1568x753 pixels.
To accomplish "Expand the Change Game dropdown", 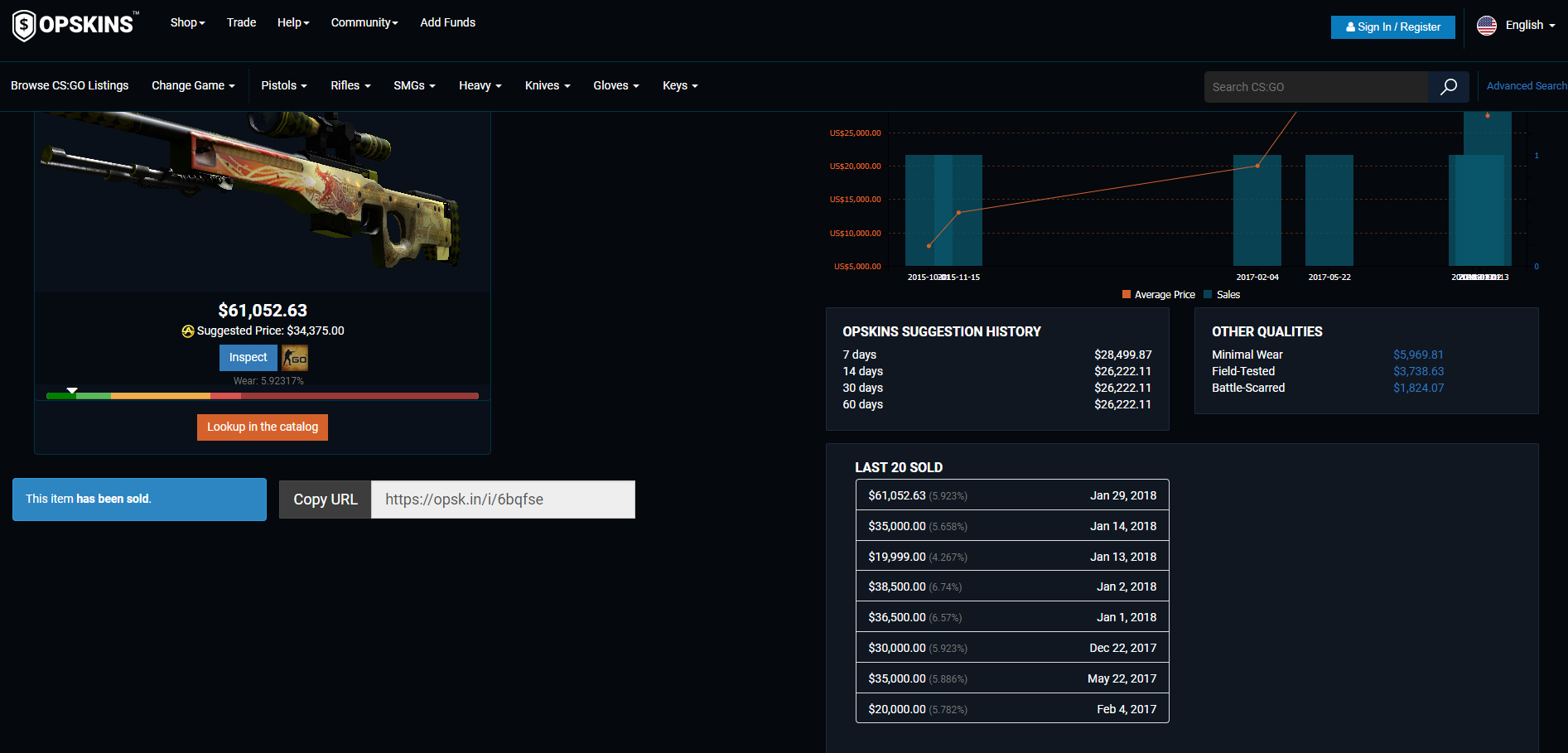I will [x=193, y=85].
